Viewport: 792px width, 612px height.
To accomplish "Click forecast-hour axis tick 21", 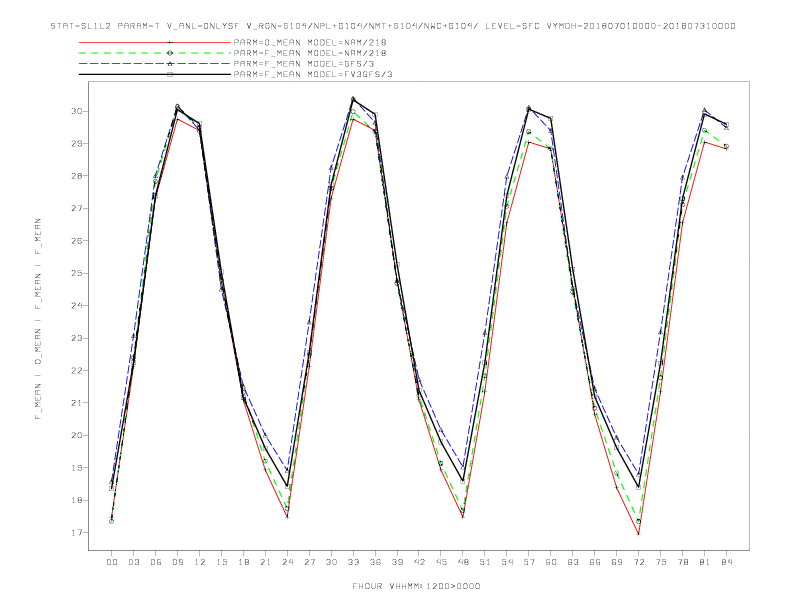I will 265,562.
